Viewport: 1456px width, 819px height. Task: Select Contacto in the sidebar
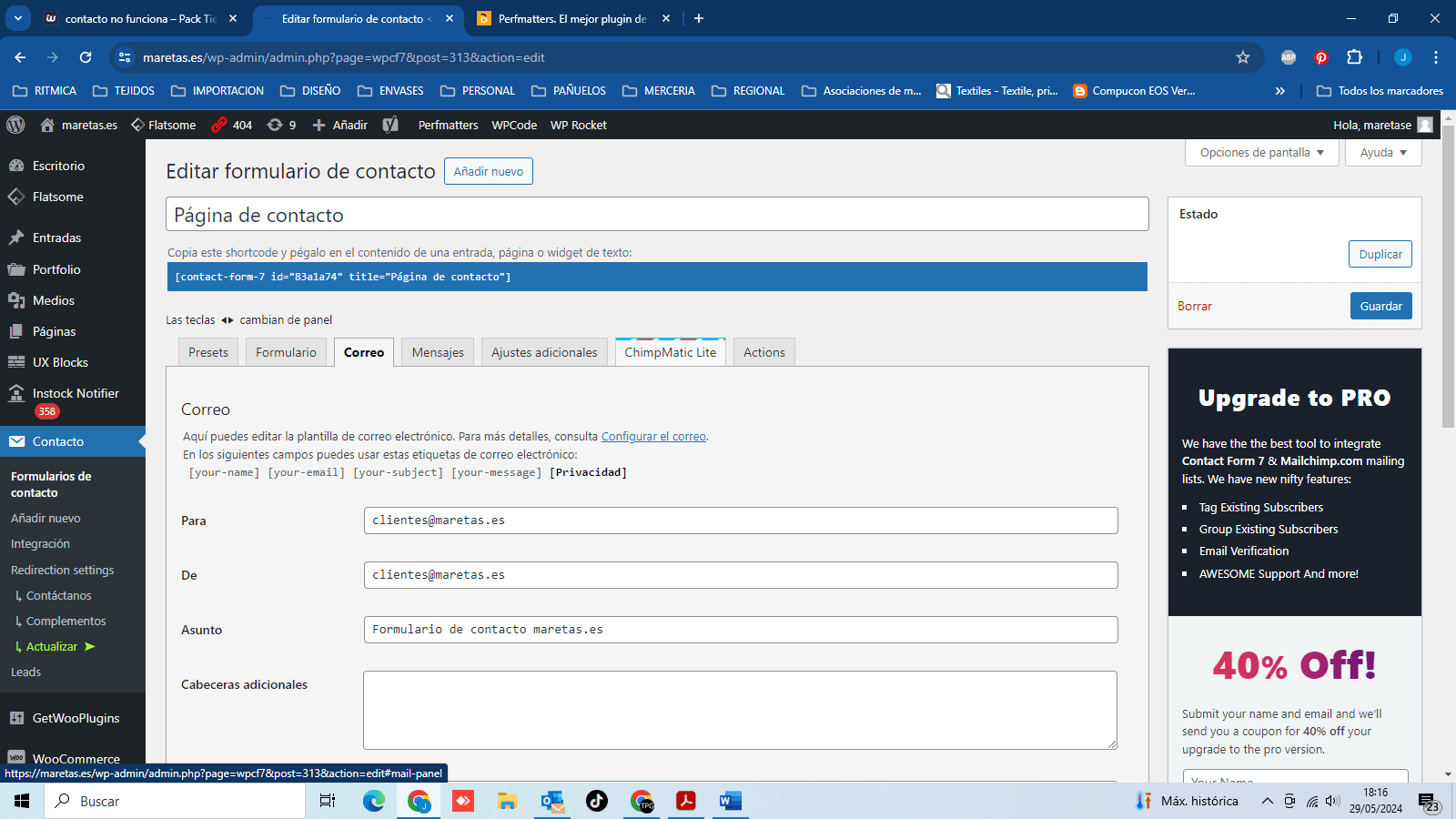[x=73, y=441]
